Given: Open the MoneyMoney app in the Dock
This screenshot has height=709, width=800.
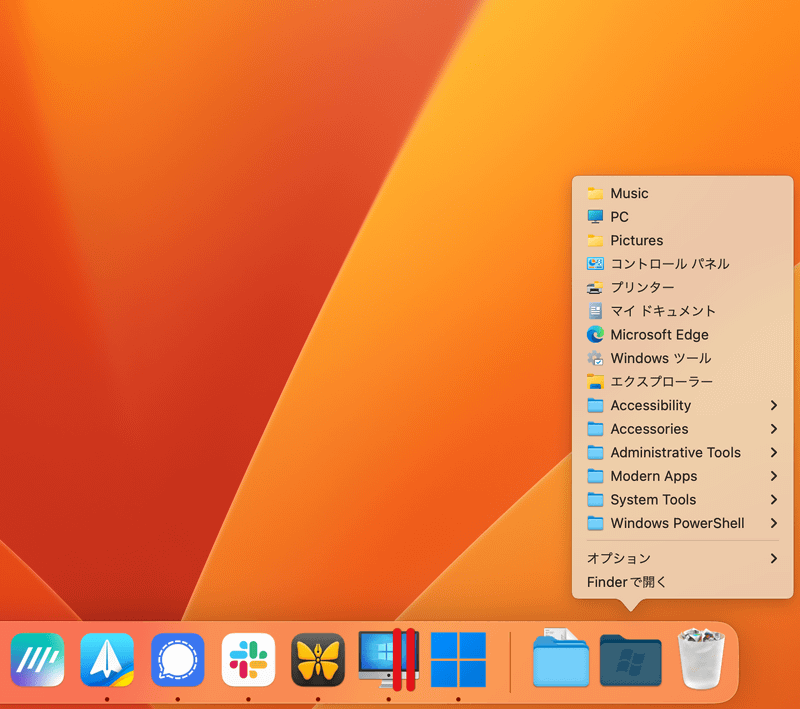Looking at the screenshot, I should 37,659.
